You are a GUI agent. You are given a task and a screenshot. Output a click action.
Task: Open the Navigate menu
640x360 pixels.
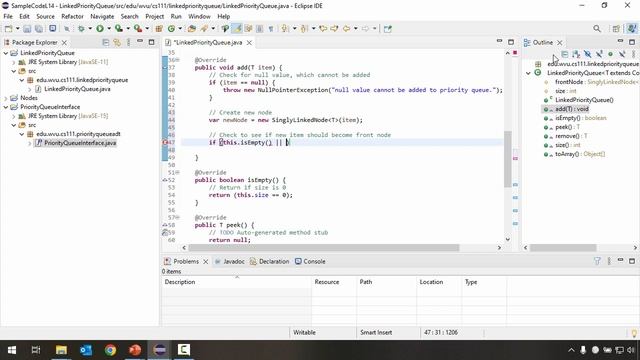coord(102,16)
